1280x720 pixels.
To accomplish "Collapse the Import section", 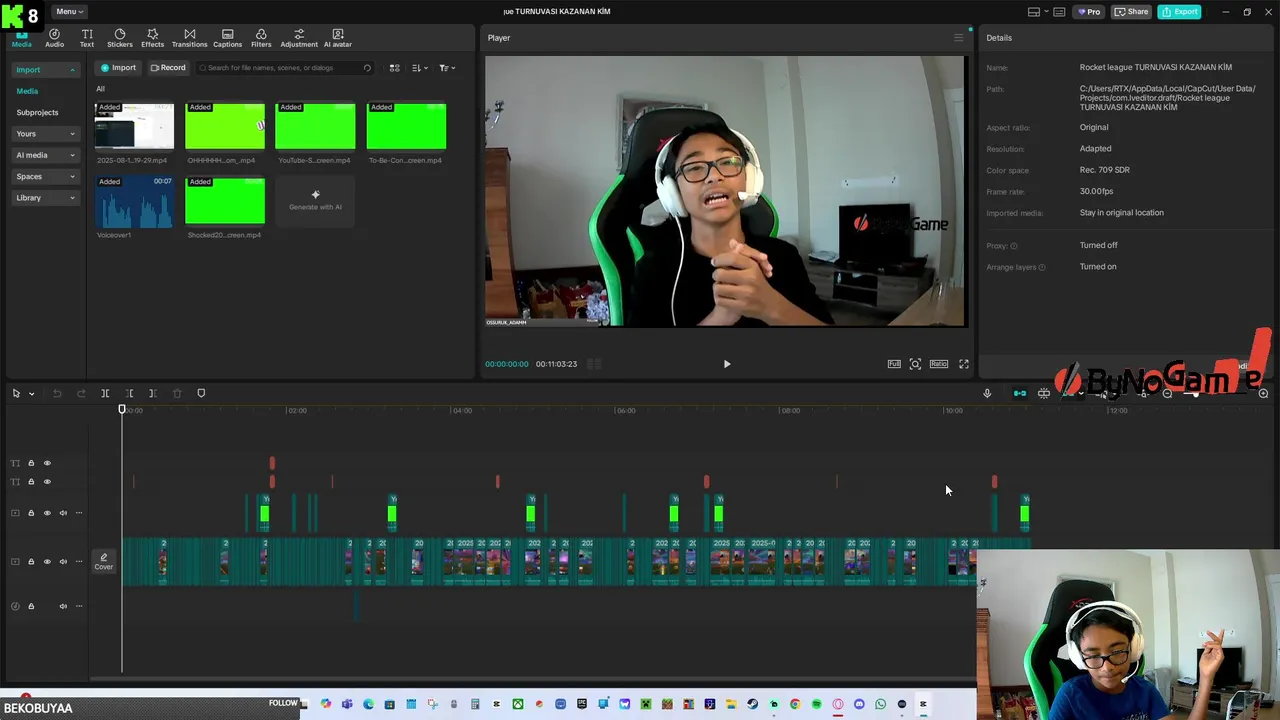I will click(44, 70).
